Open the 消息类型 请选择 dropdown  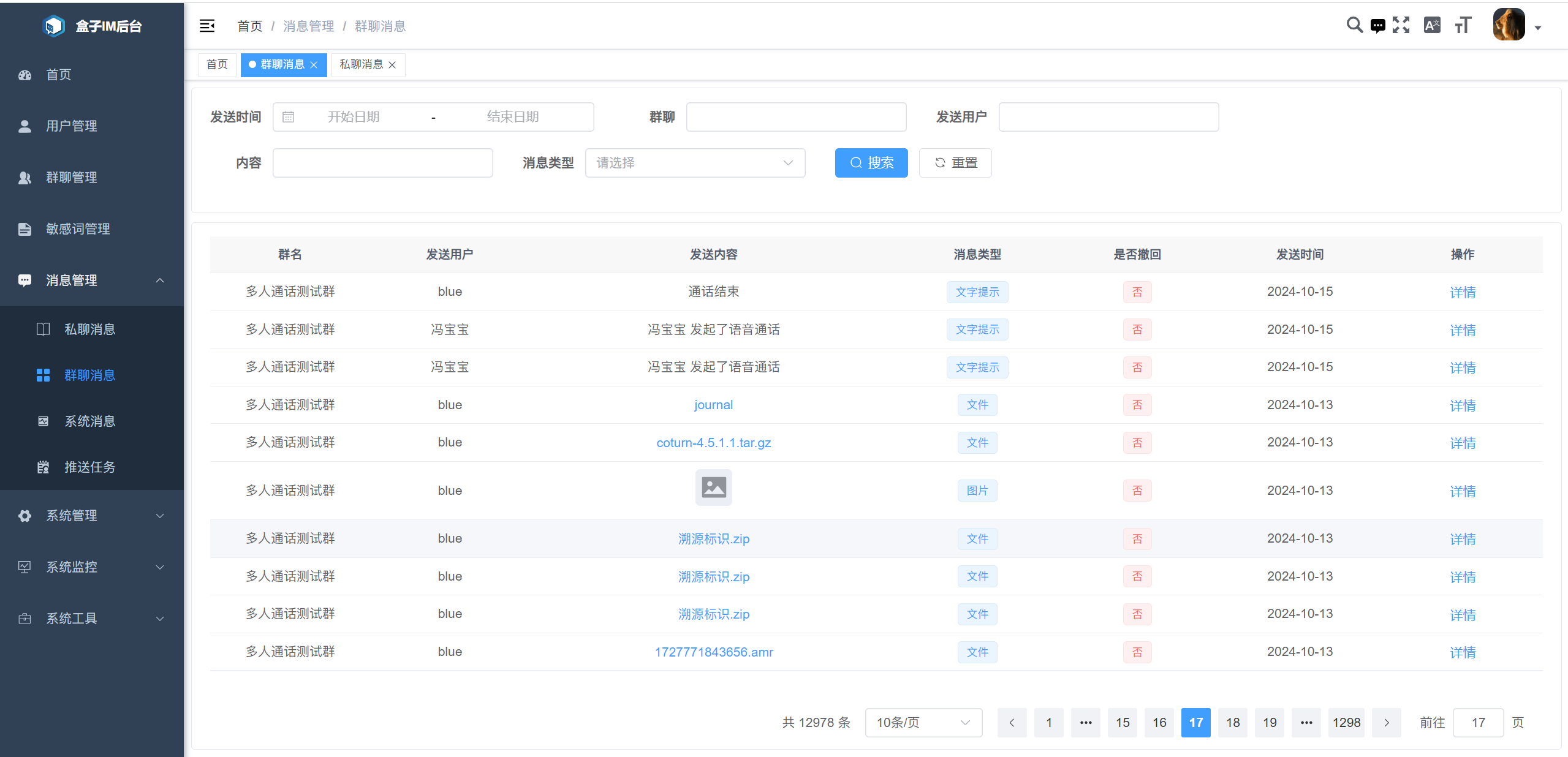tap(695, 163)
